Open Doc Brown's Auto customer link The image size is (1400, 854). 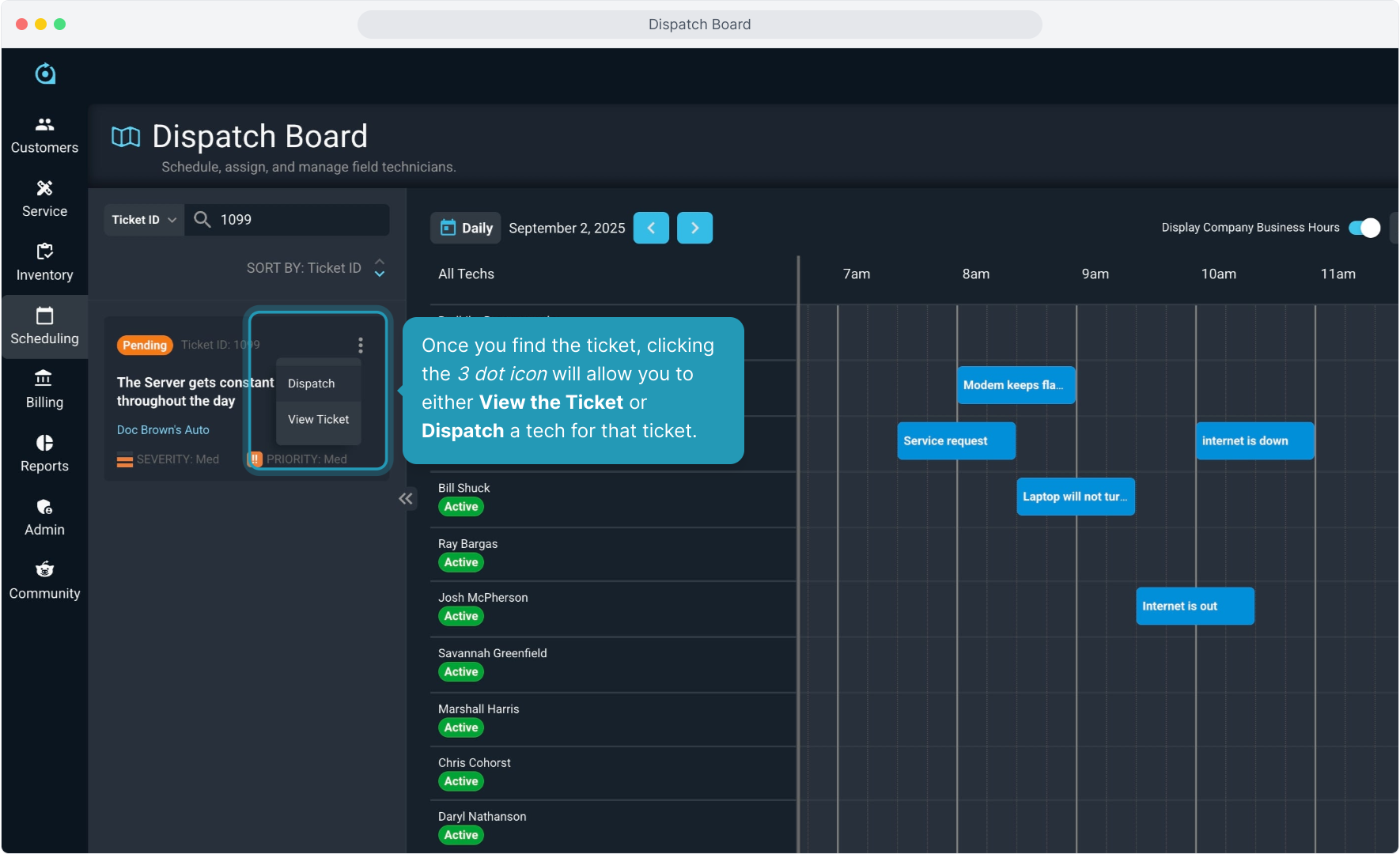coord(163,430)
